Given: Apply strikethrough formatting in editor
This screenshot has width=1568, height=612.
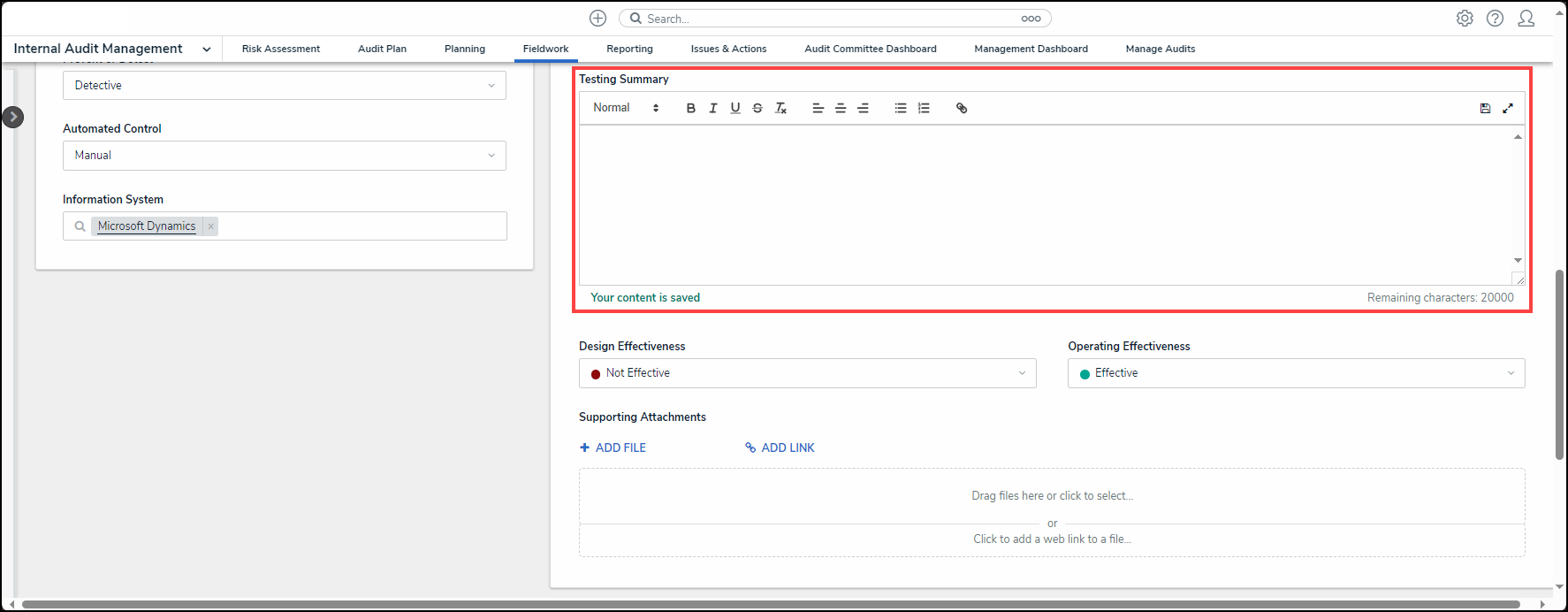Looking at the screenshot, I should coord(757,108).
